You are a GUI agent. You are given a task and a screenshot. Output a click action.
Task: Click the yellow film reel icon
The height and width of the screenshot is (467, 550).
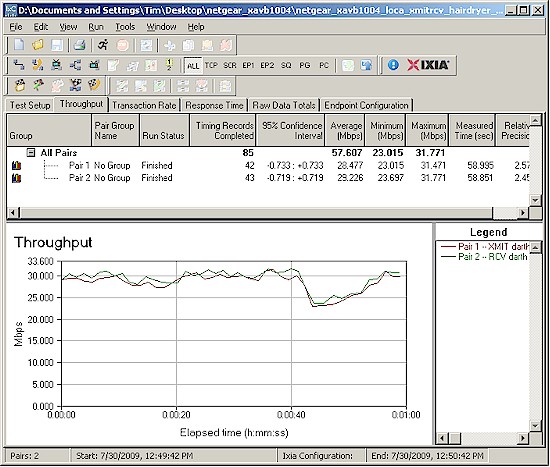[94, 85]
